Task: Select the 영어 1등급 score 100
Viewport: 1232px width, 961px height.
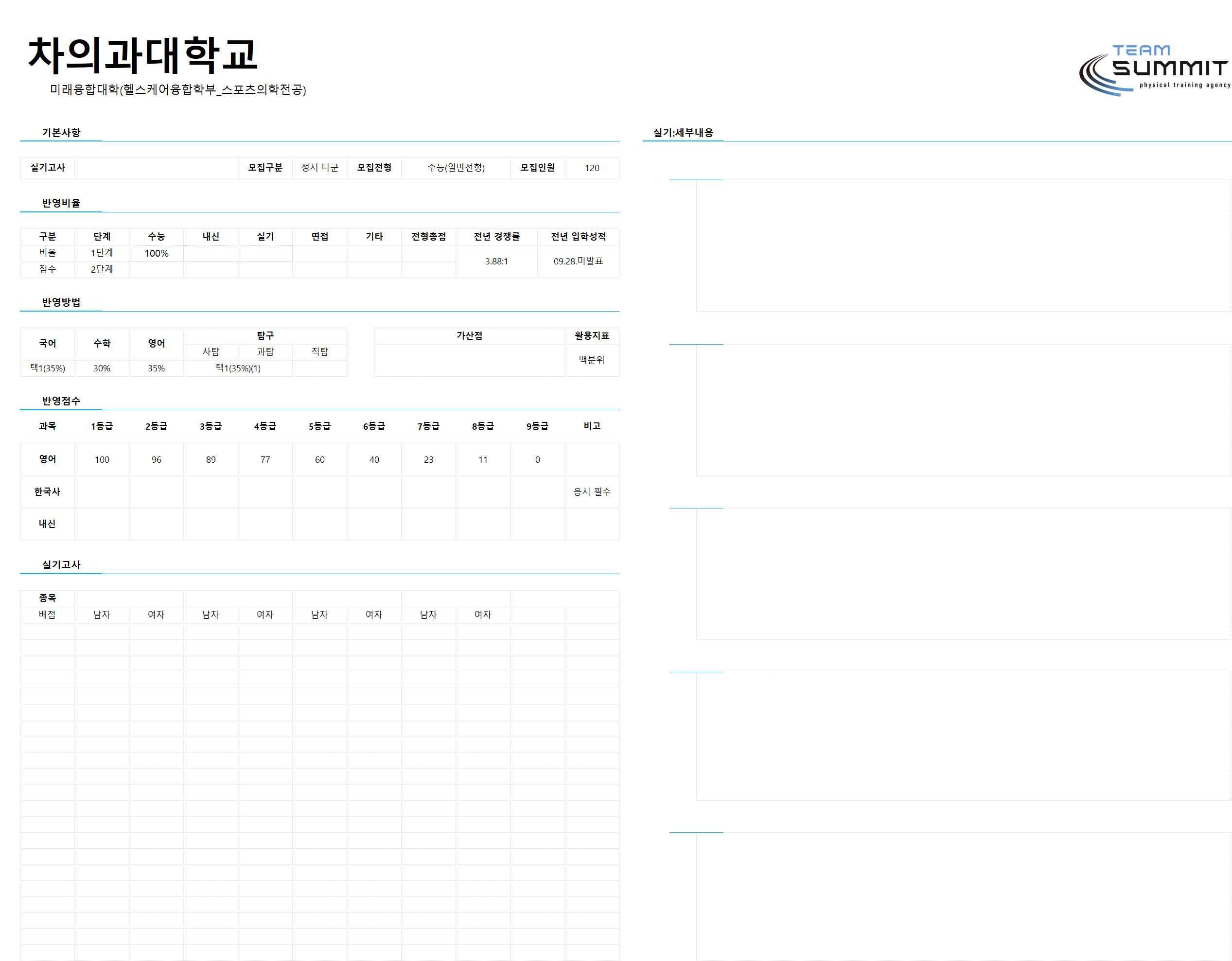Action: 102,460
